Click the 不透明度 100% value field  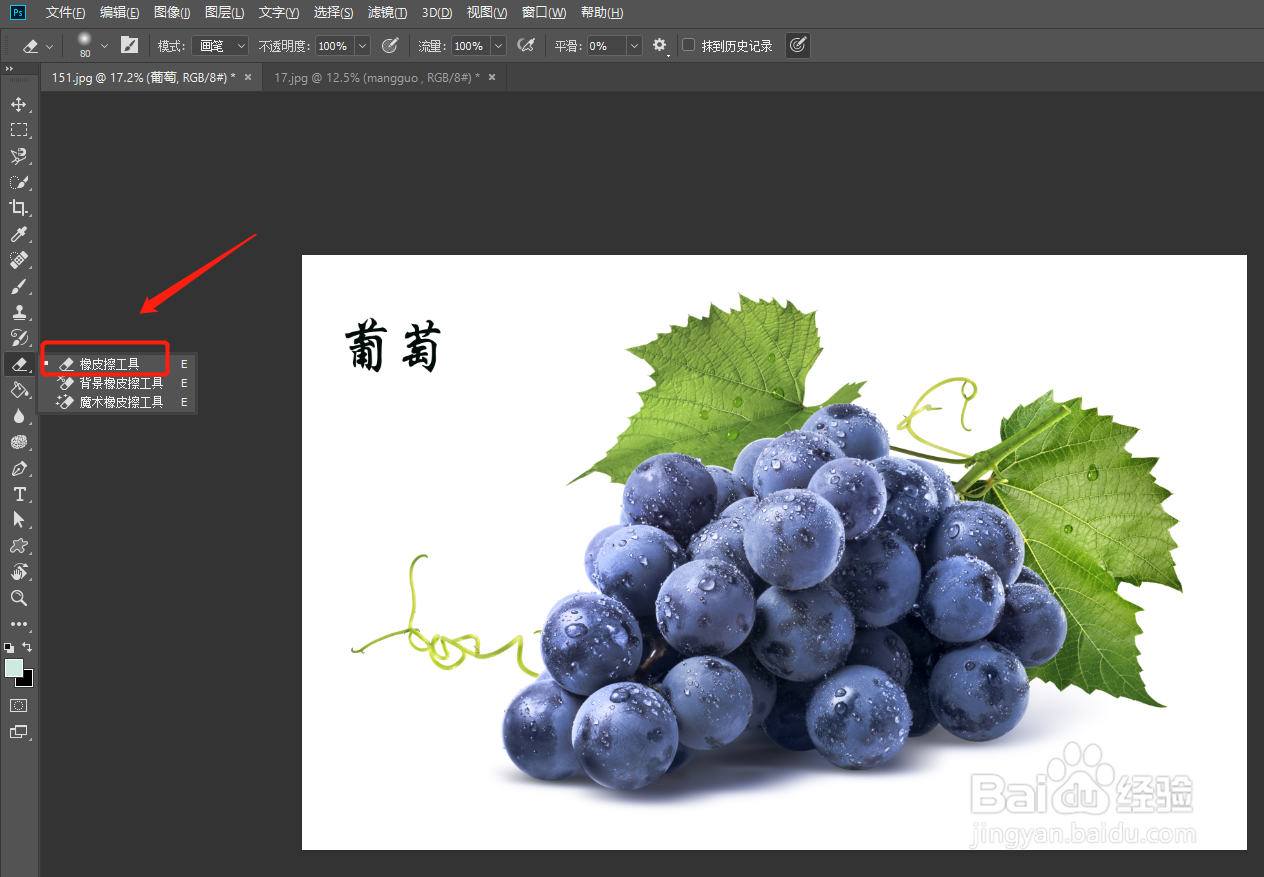335,46
